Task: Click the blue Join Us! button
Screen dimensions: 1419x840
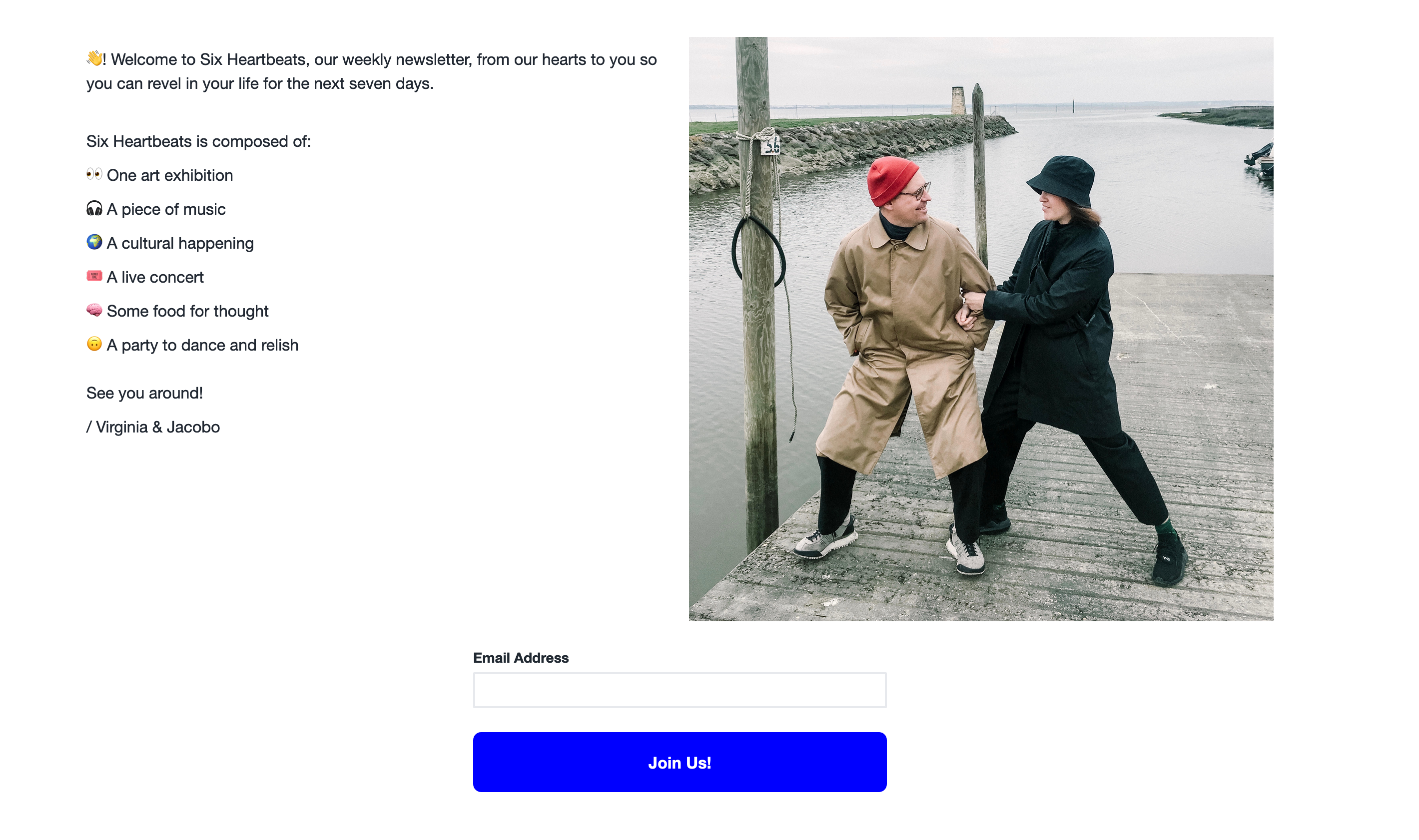Action: [680, 762]
